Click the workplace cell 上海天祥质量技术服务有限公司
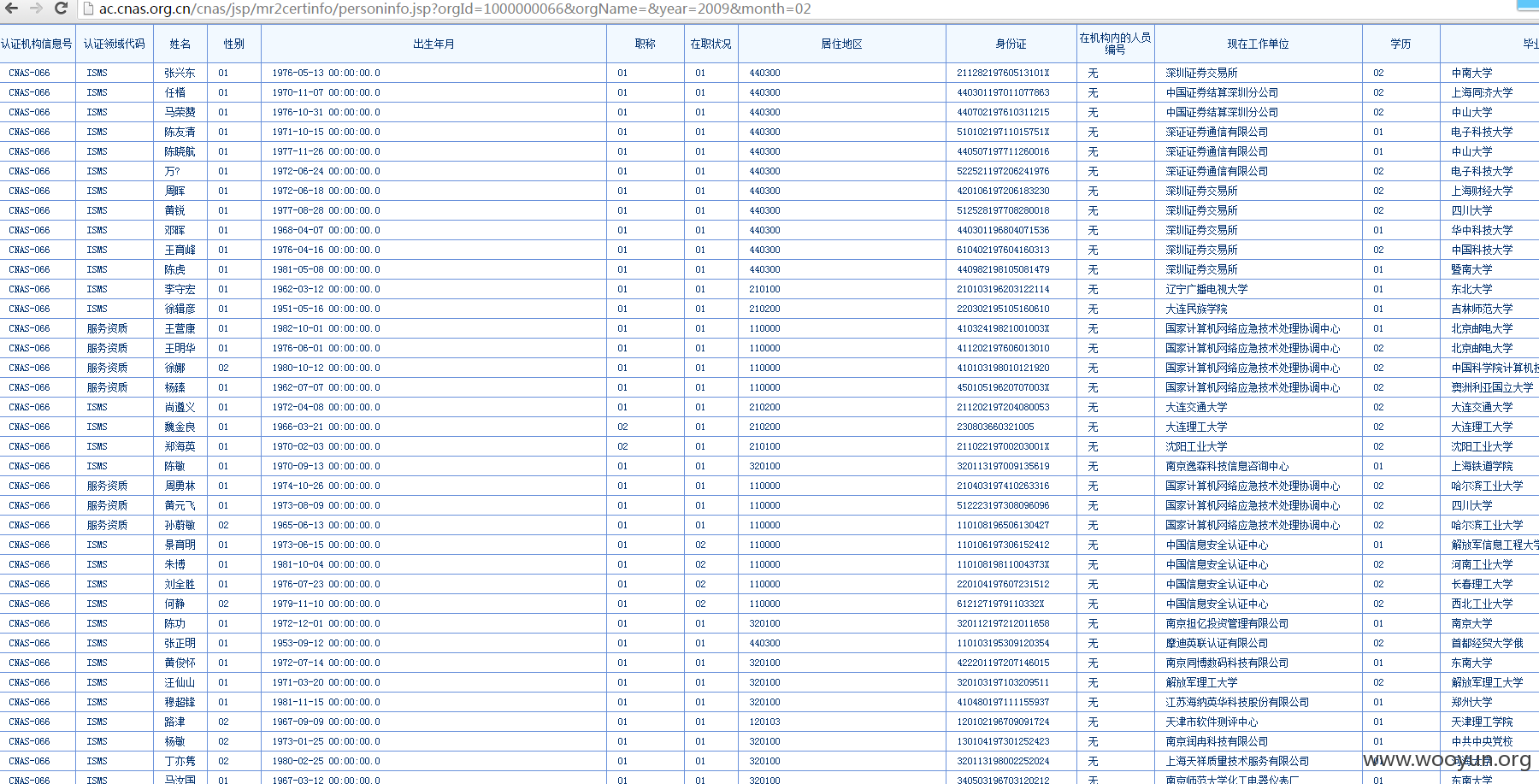 (x=1237, y=761)
